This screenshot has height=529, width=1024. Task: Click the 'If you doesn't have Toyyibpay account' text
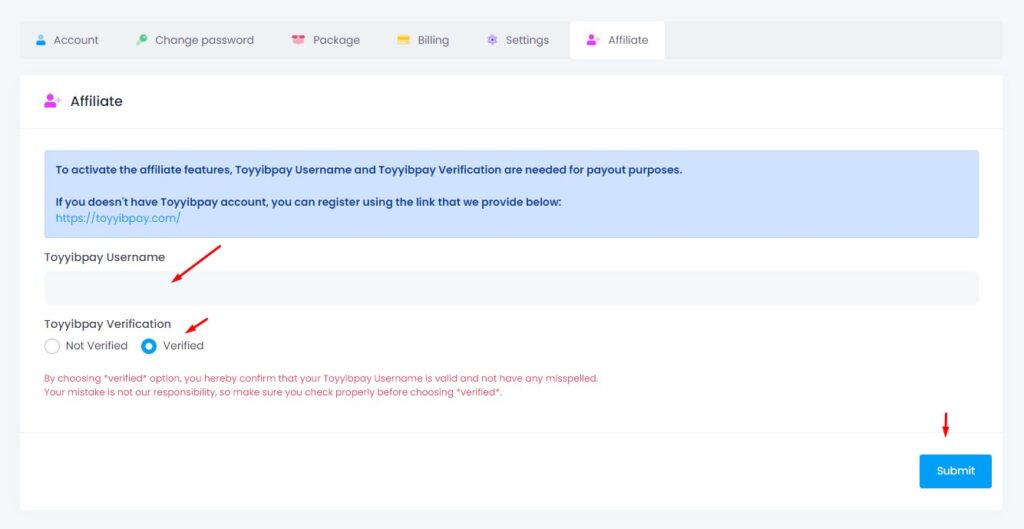[308, 202]
